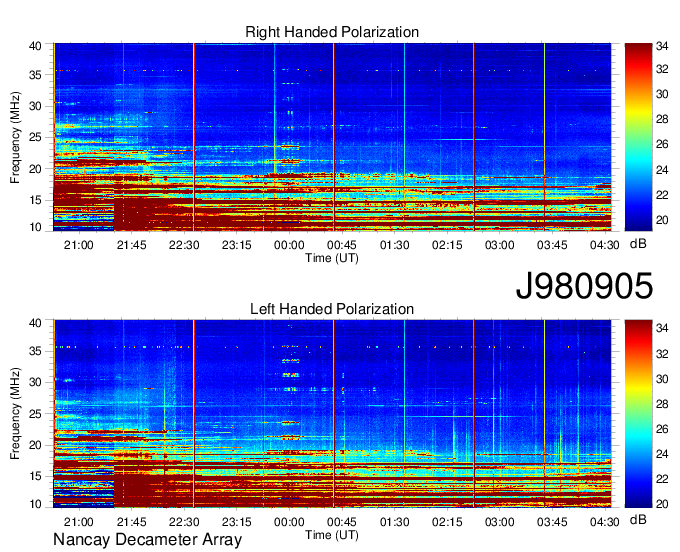Click the J980905 label
680x552 pixels.
[584, 286]
